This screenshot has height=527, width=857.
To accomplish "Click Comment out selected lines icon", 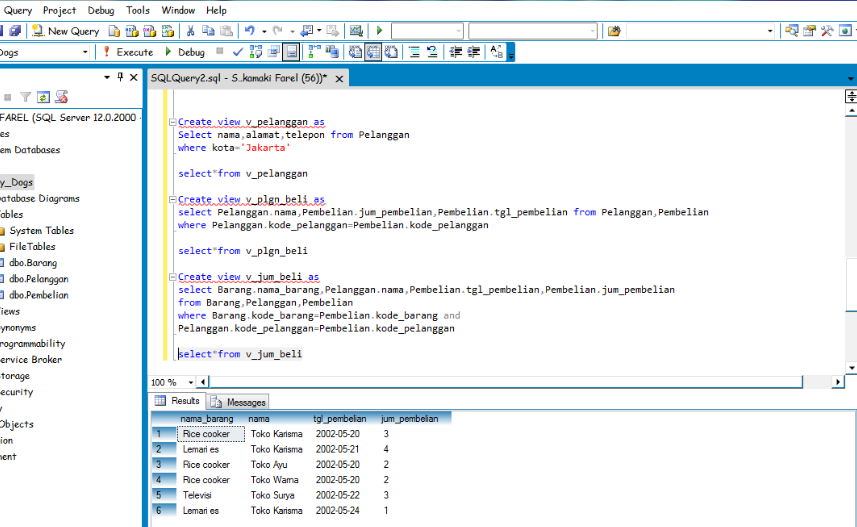I will point(414,52).
